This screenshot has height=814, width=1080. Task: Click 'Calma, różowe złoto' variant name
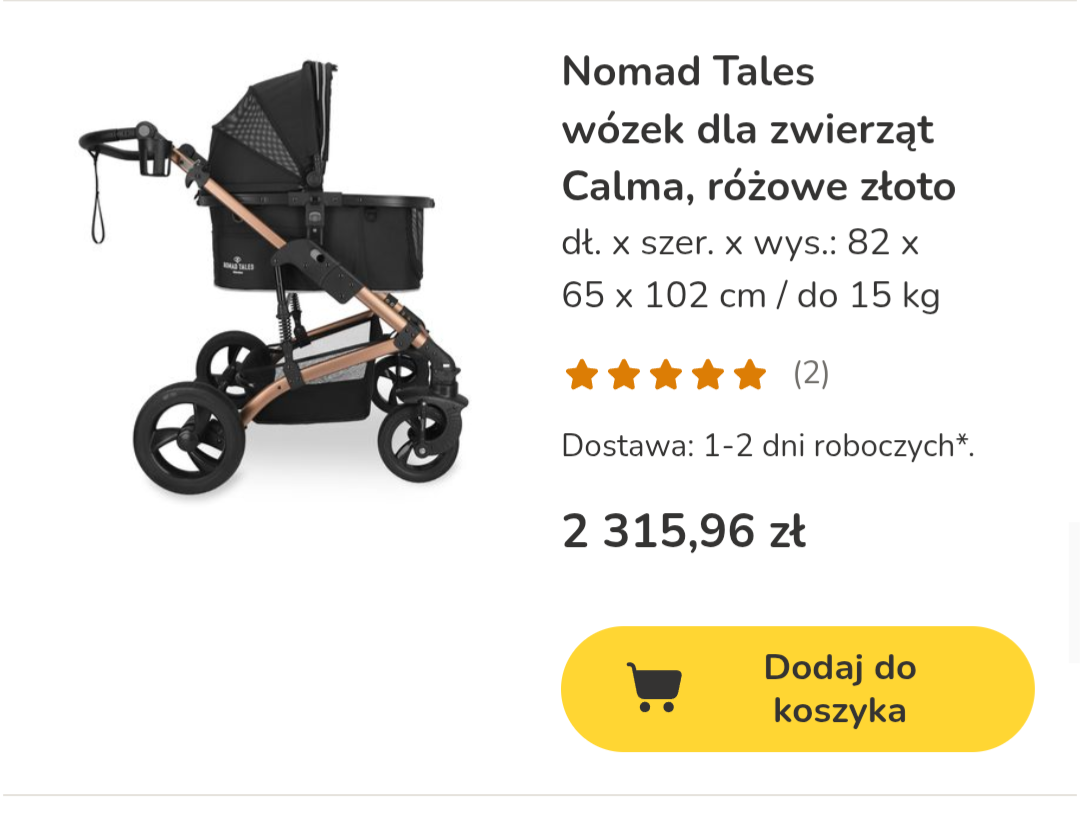(x=759, y=186)
